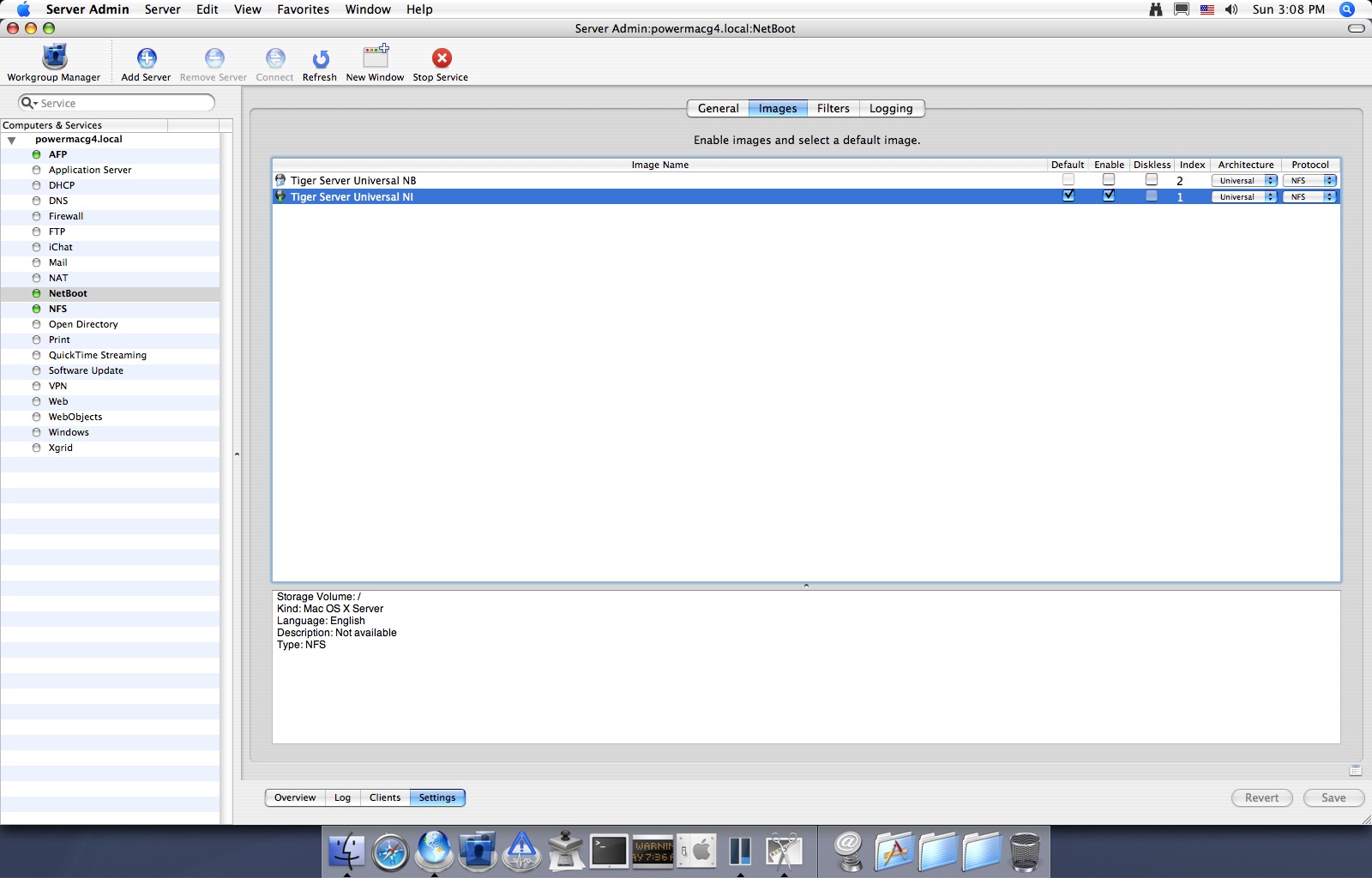Open the Applications folder in Dock

894,851
